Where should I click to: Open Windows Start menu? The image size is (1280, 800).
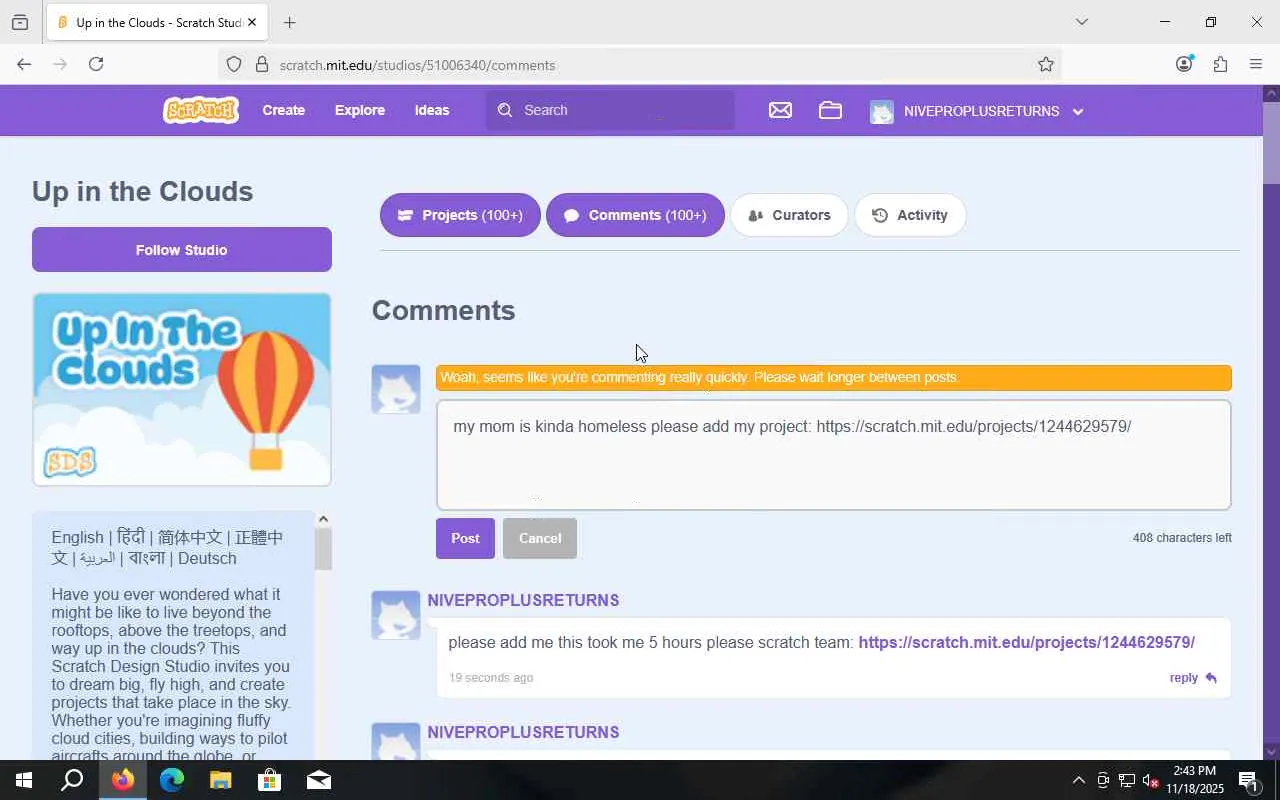[24, 780]
